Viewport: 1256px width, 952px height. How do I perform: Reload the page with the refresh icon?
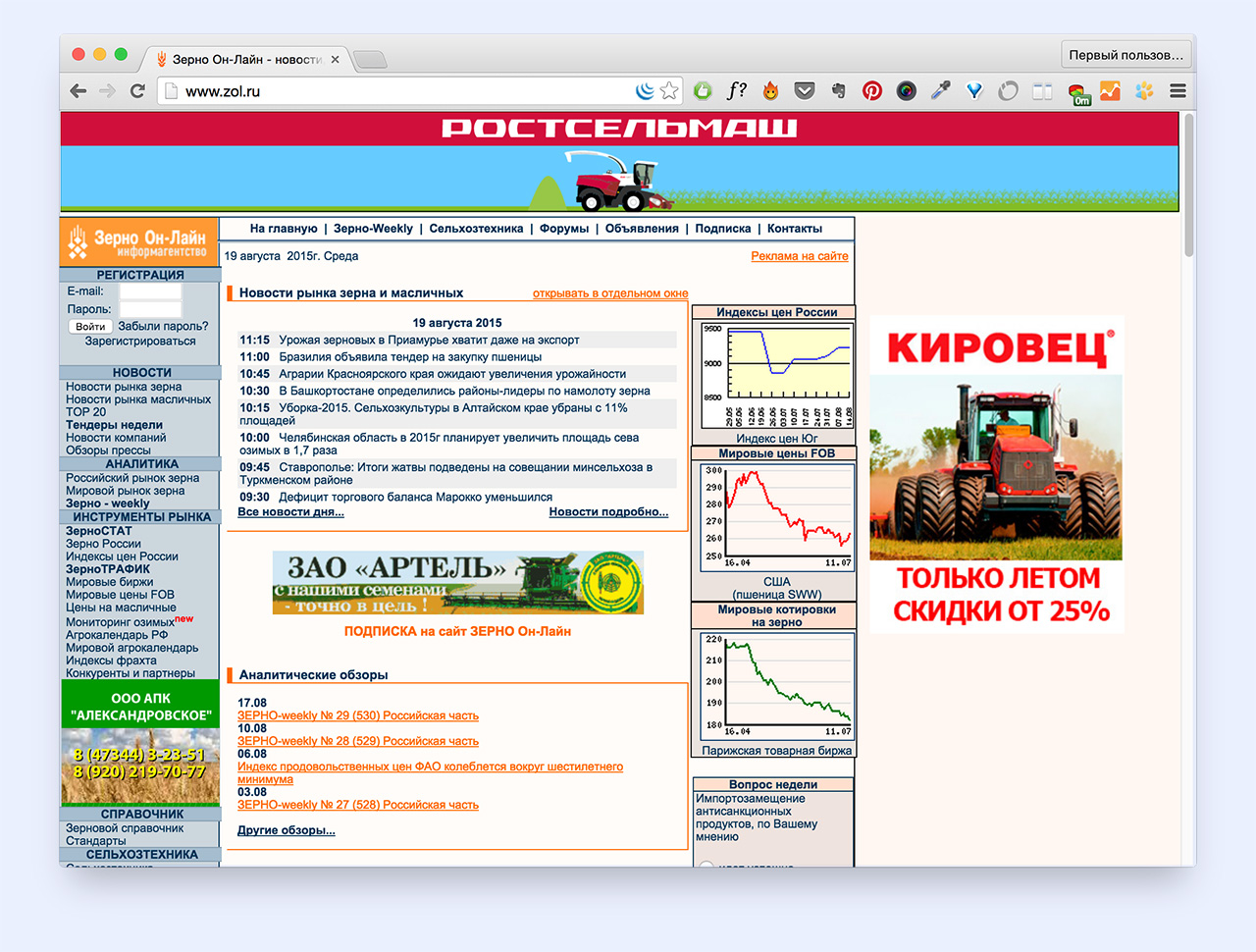[x=137, y=91]
